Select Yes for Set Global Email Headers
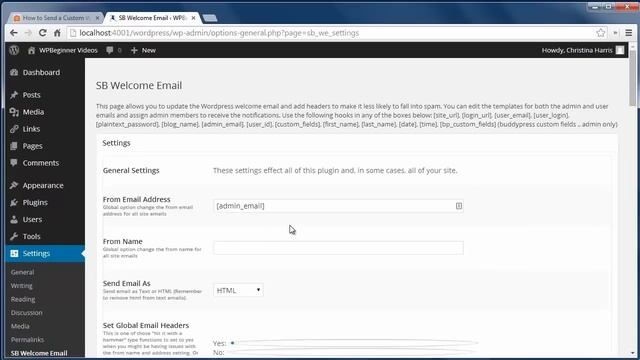This screenshot has width=640, height=360. 232,343
